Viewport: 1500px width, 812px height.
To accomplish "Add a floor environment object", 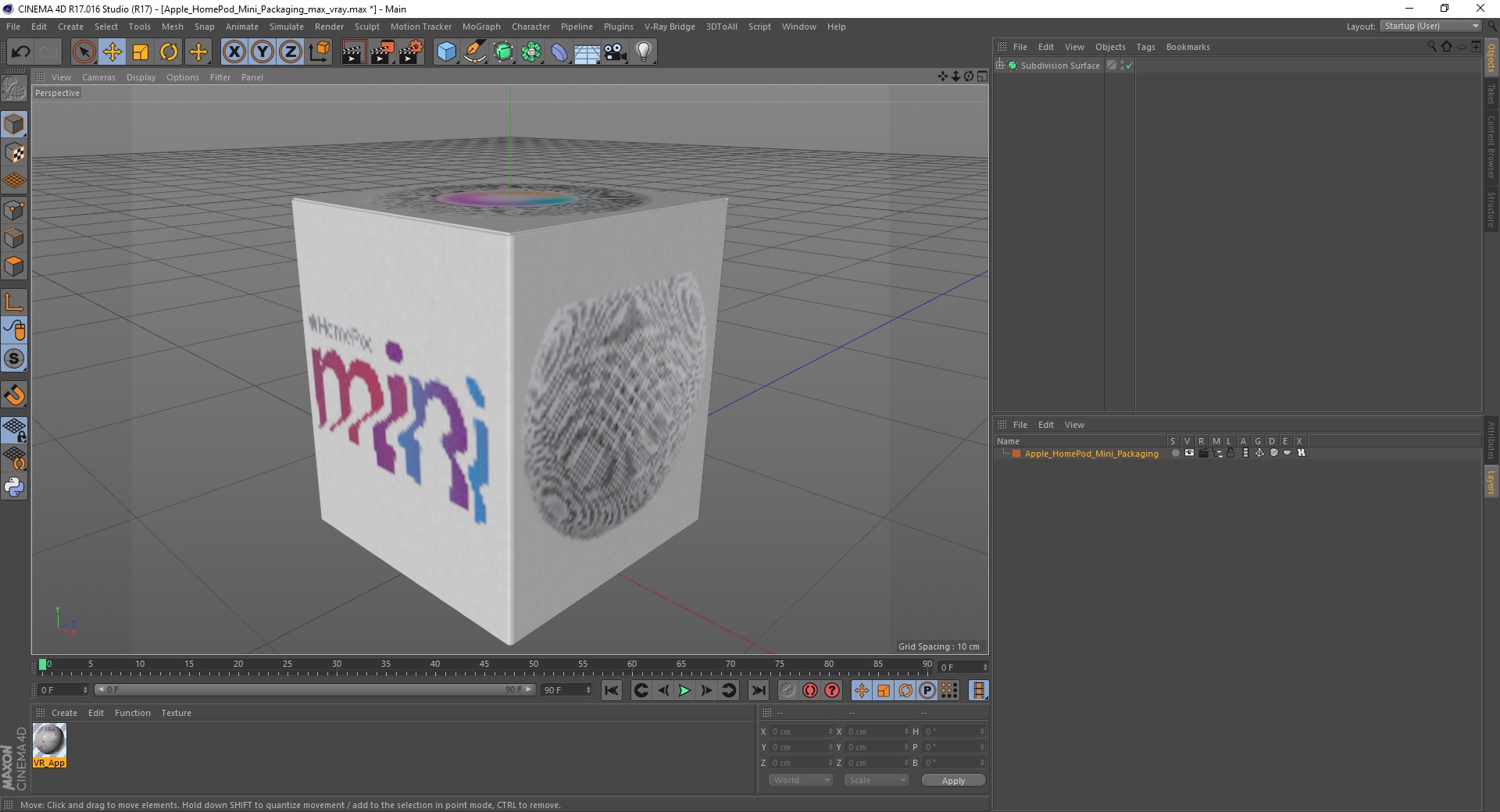I will [587, 52].
